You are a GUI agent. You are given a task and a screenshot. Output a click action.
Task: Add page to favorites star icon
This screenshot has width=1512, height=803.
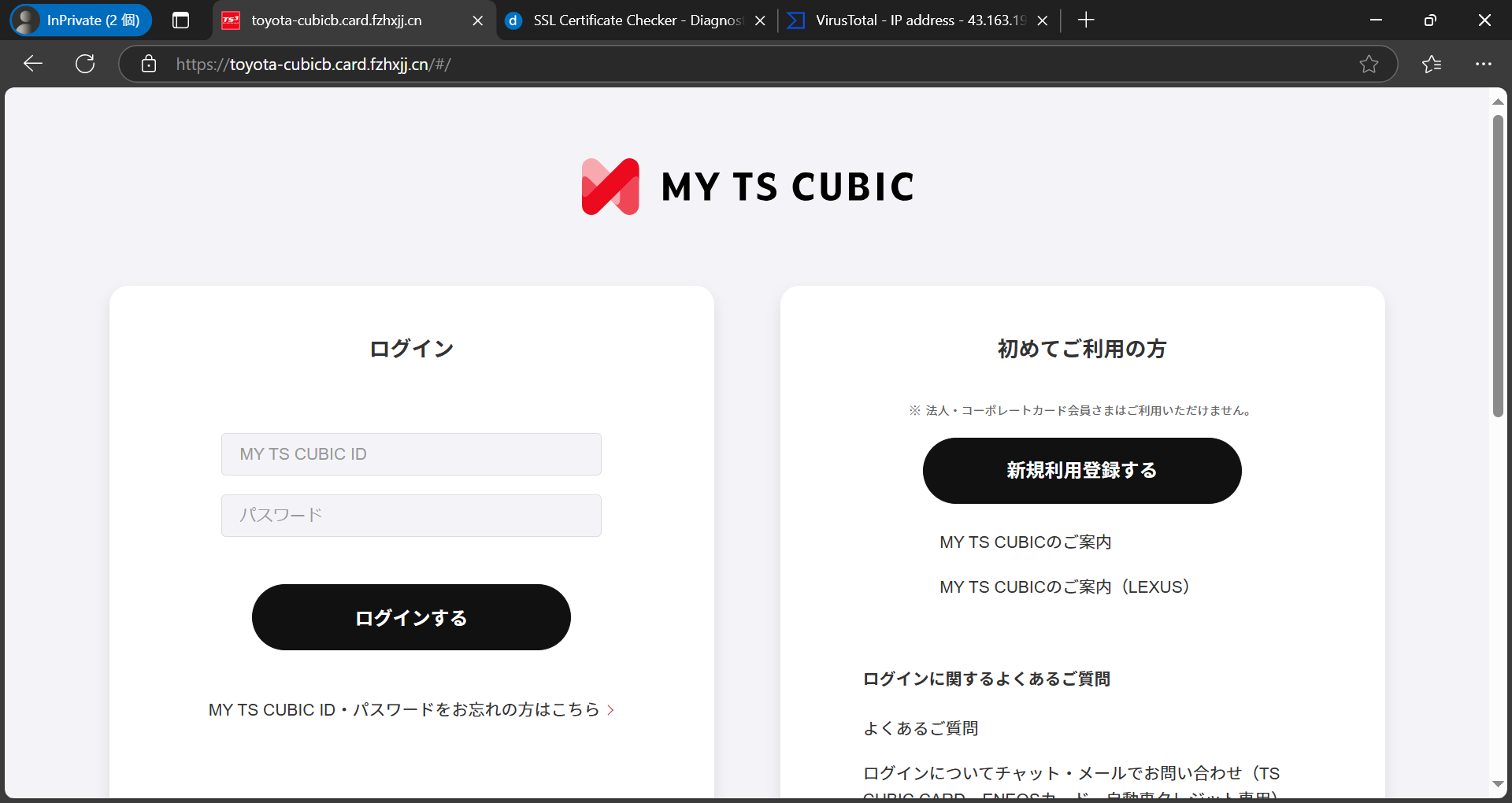(1369, 64)
